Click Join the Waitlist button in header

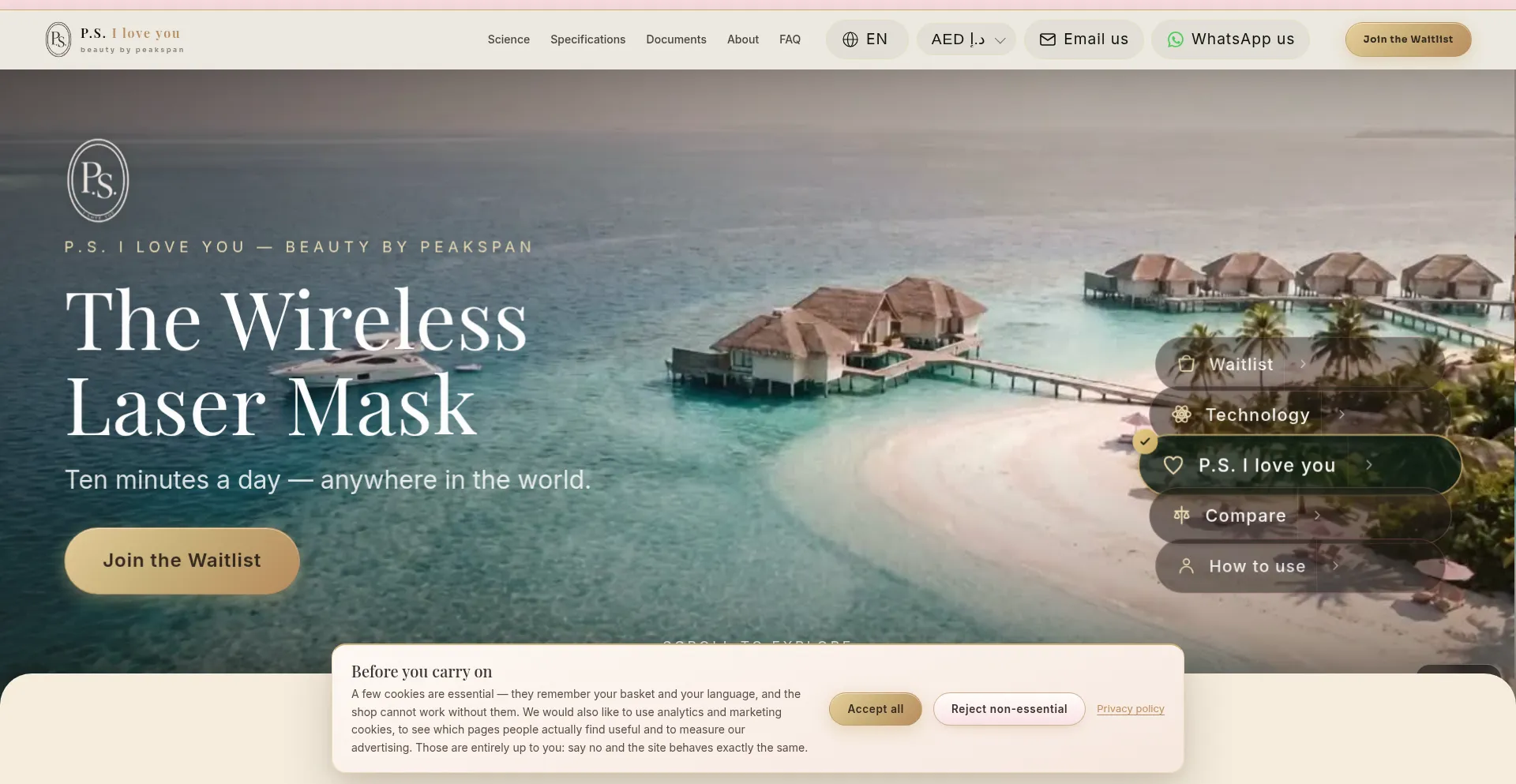coord(1408,39)
